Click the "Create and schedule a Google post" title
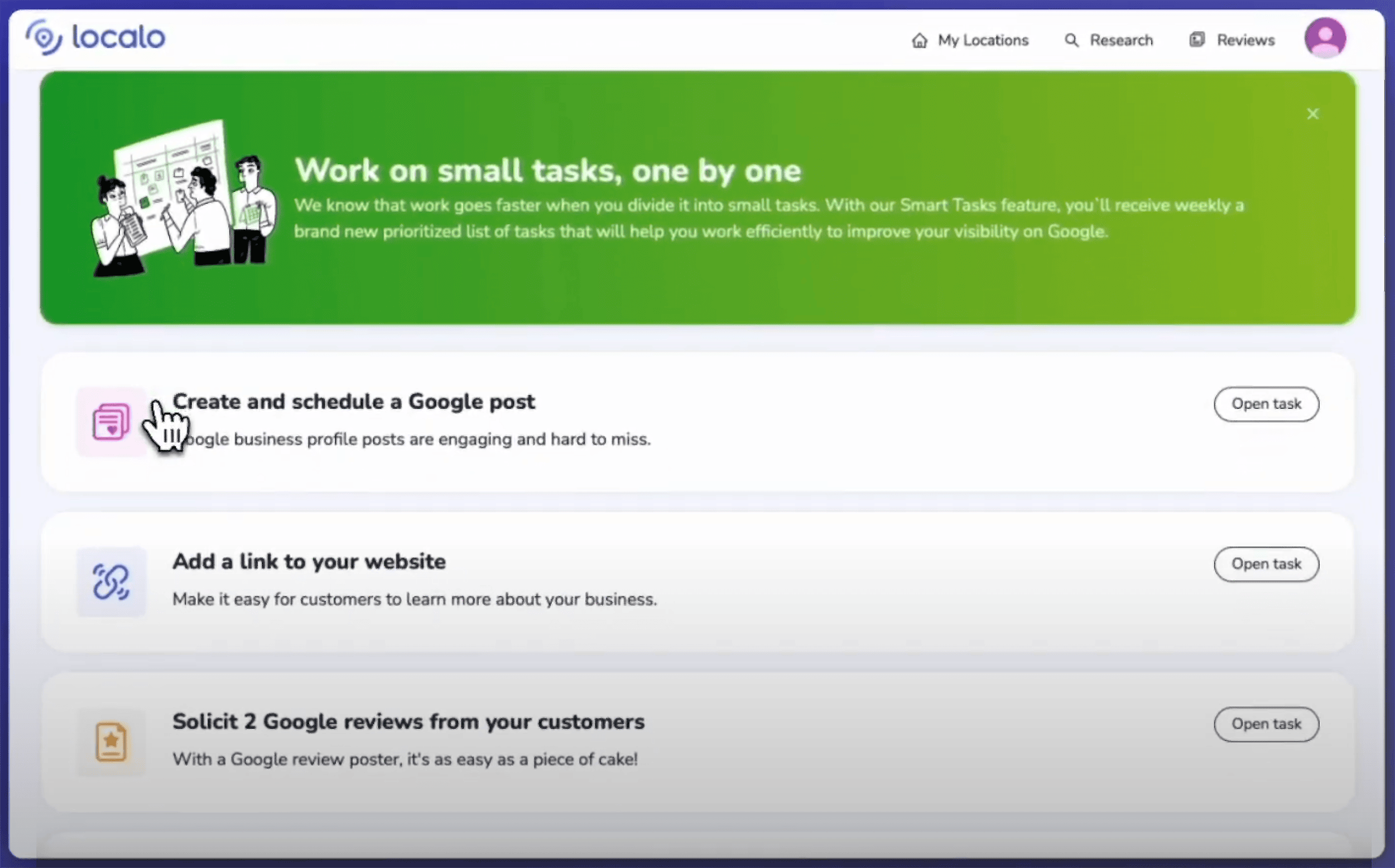 click(x=353, y=402)
